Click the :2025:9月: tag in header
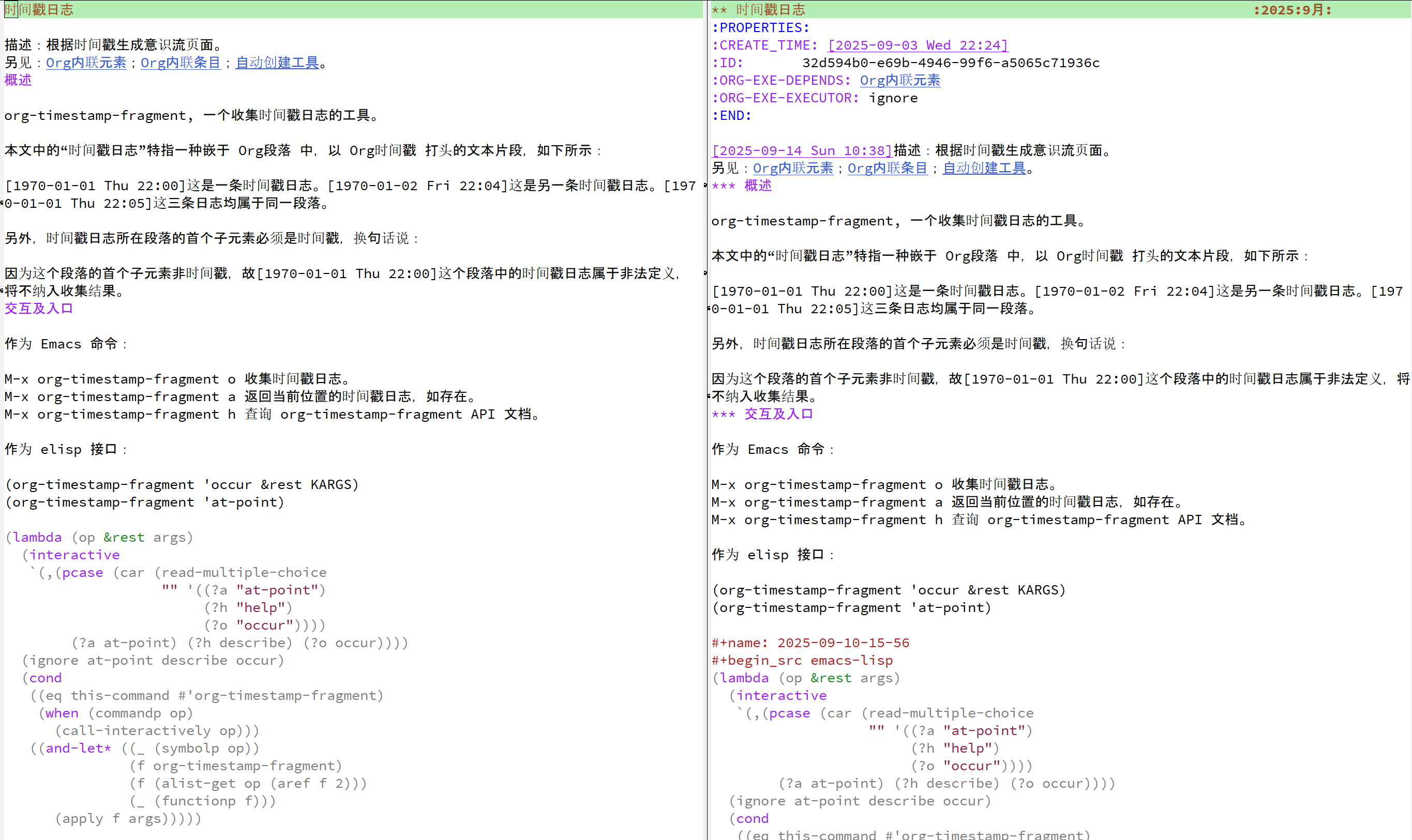The width and height of the screenshot is (1412, 840). [1292, 10]
